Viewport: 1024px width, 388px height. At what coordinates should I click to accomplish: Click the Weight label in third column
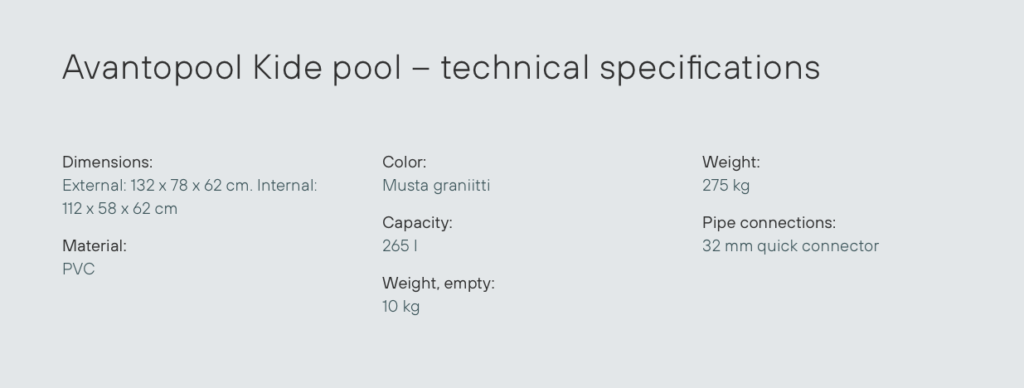point(731,162)
